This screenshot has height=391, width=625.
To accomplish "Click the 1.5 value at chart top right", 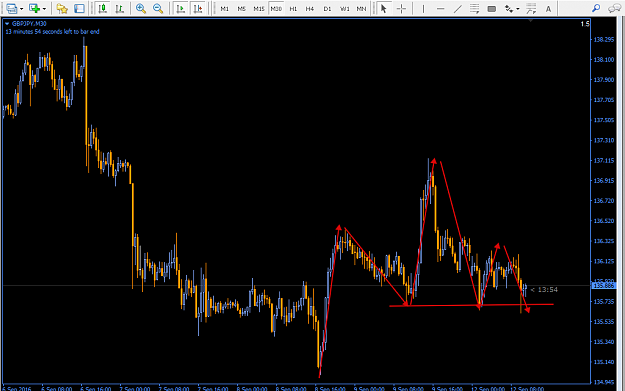I will tap(584, 24).
